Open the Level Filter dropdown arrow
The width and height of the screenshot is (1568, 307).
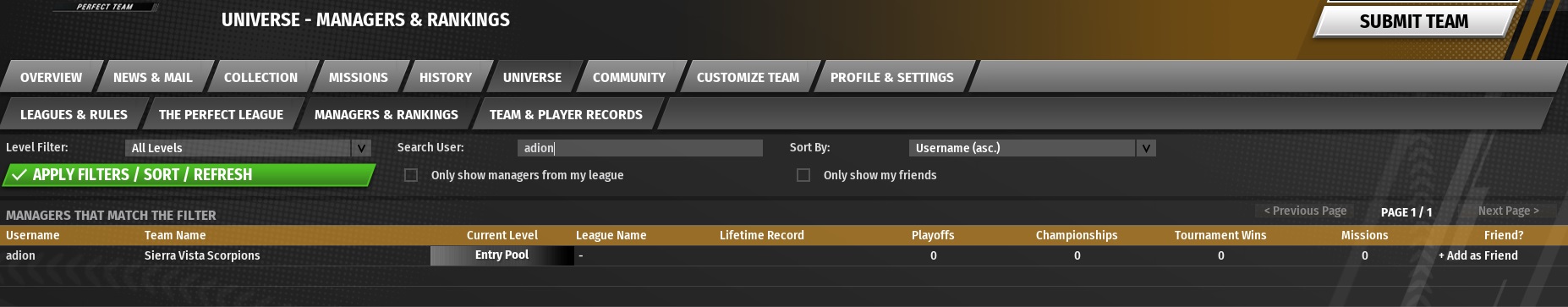(x=362, y=148)
